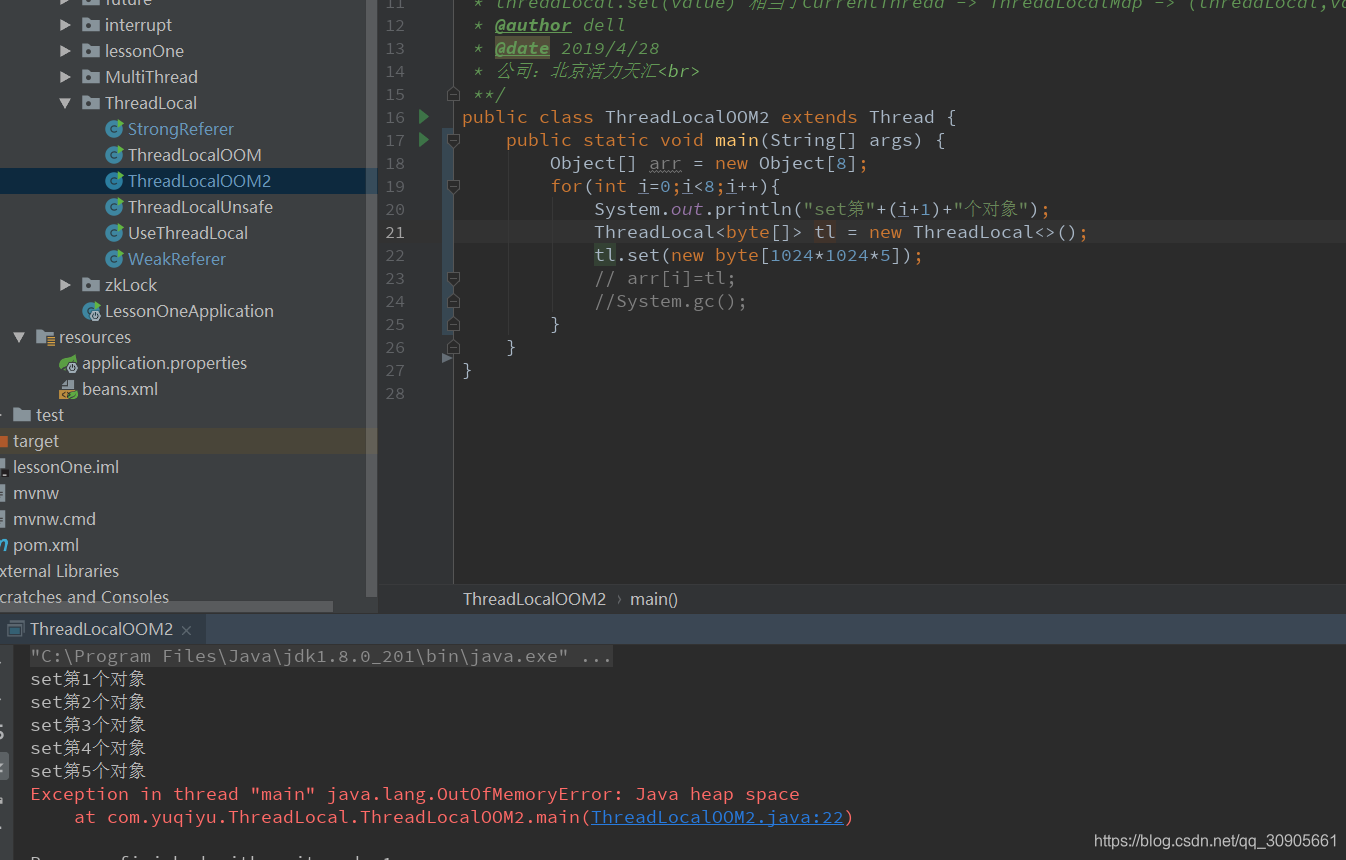Click UseThreadLocal class icon

[x=114, y=233]
